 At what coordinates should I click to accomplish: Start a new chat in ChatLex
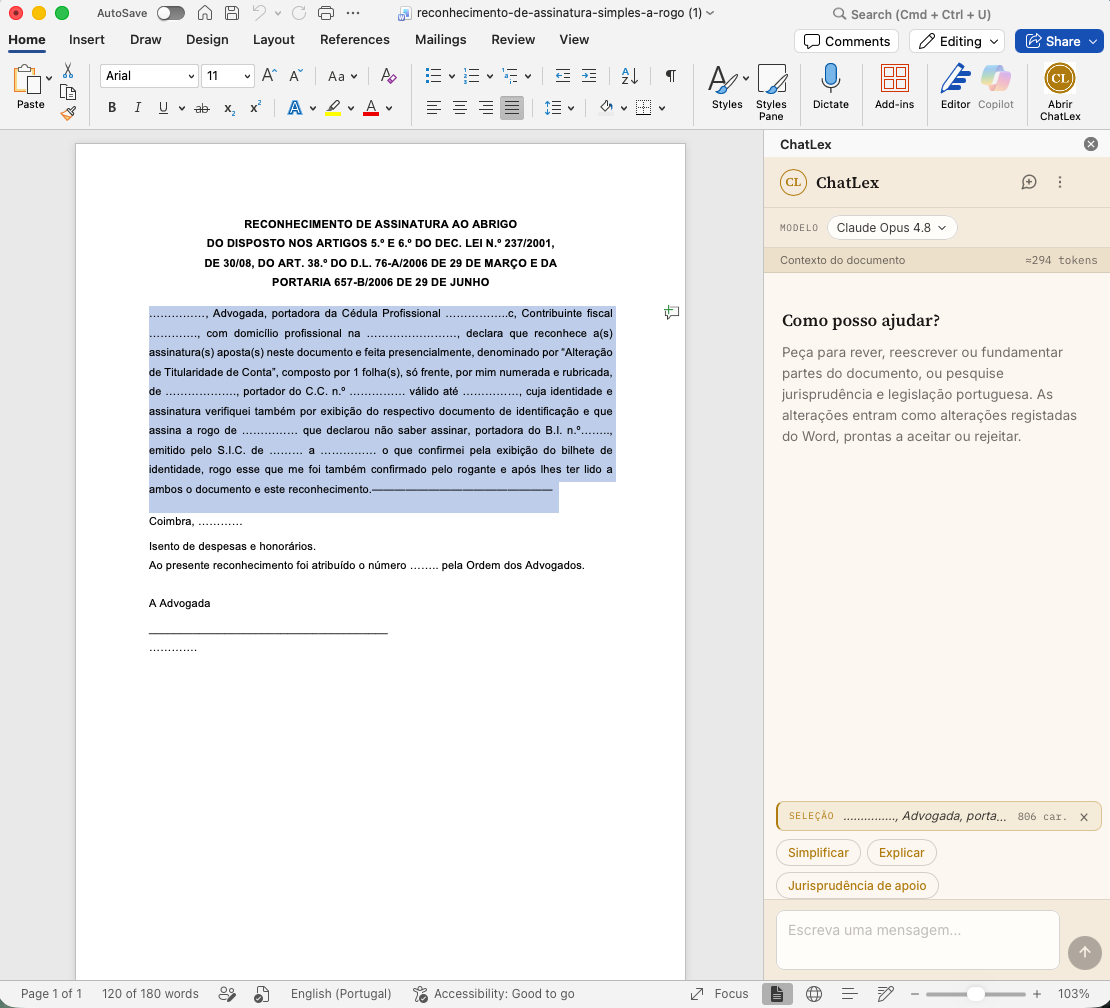point(1029,183)
